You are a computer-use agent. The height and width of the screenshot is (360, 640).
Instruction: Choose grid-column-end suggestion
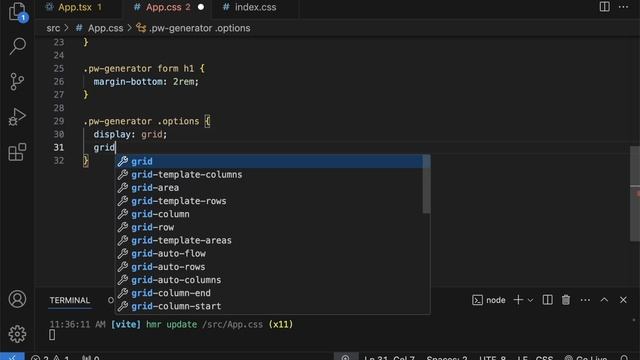pyautogui.click(x=269, y=293)
